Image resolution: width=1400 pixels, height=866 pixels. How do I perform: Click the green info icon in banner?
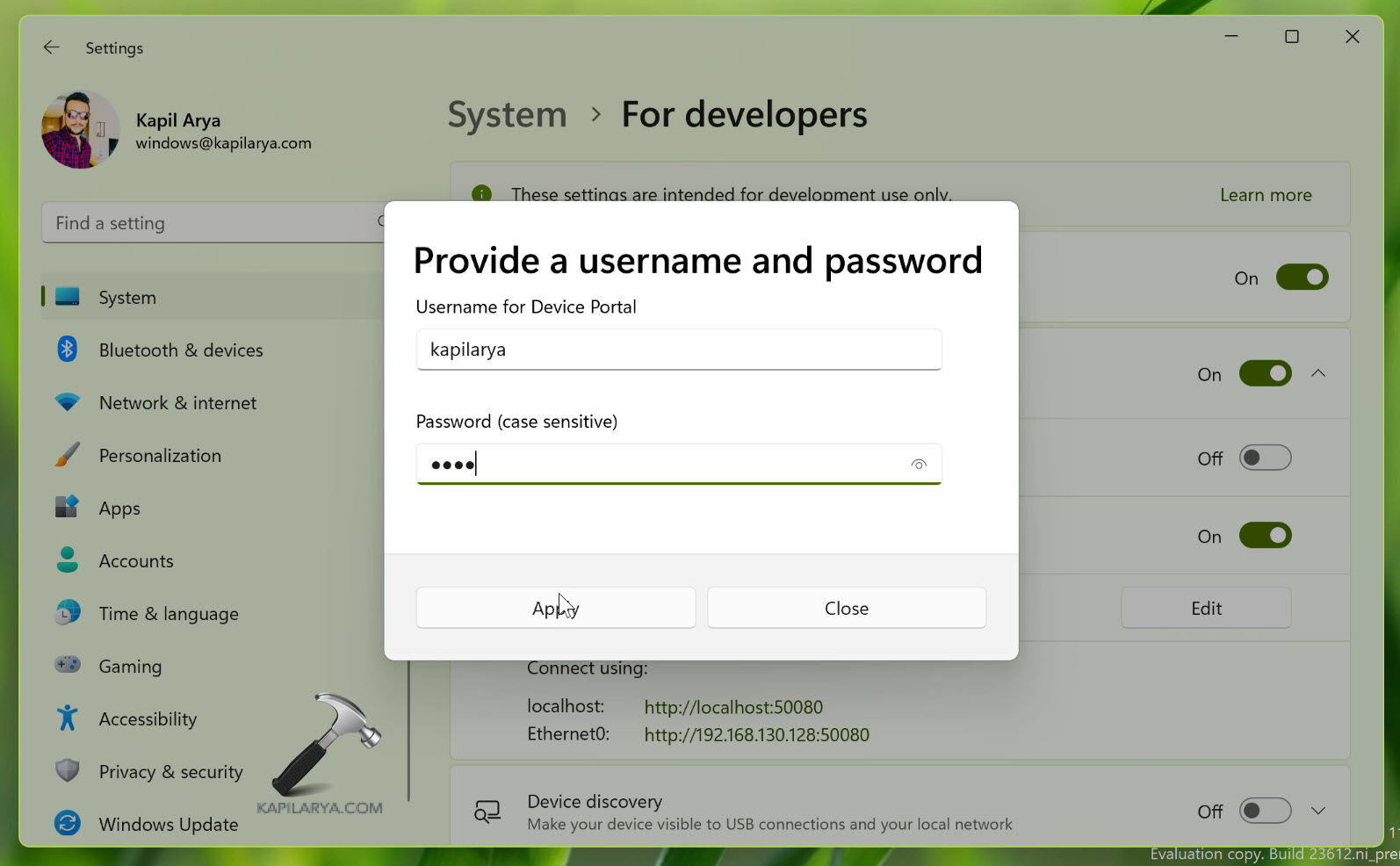[481, 193]
